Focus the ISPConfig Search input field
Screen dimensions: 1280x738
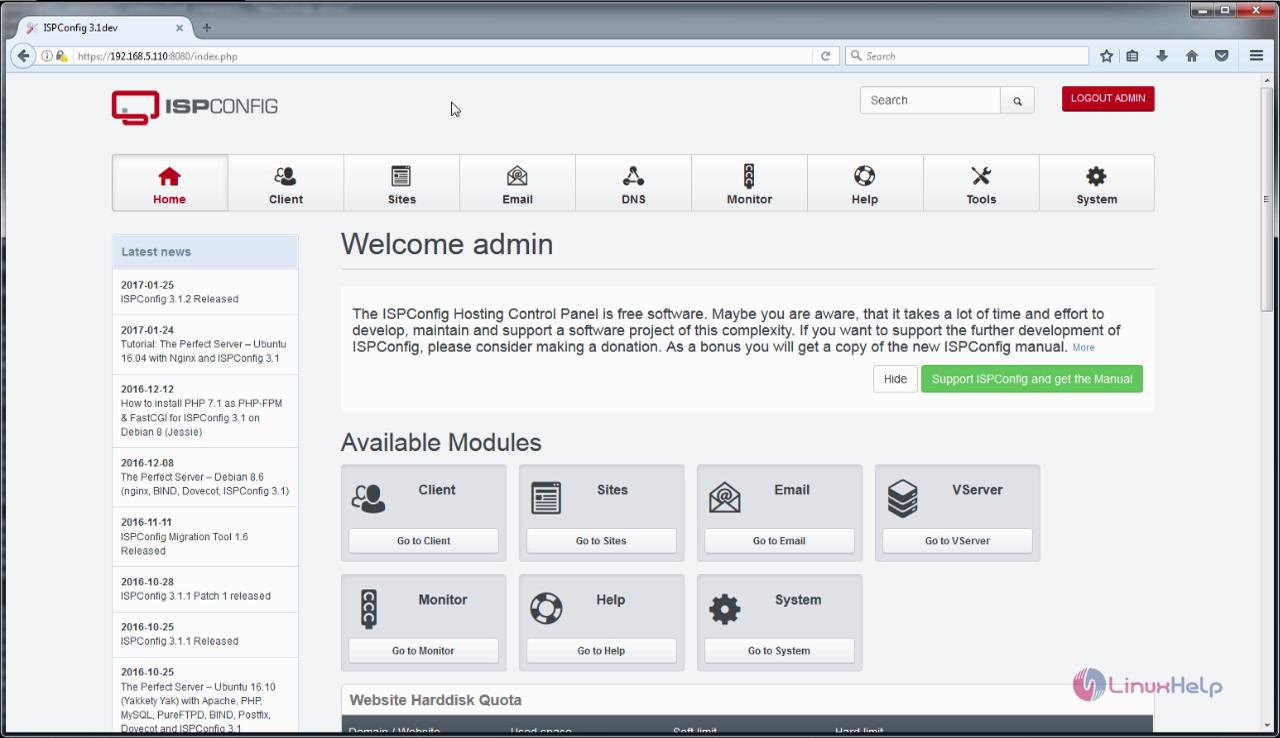click(x=930, y=100)
